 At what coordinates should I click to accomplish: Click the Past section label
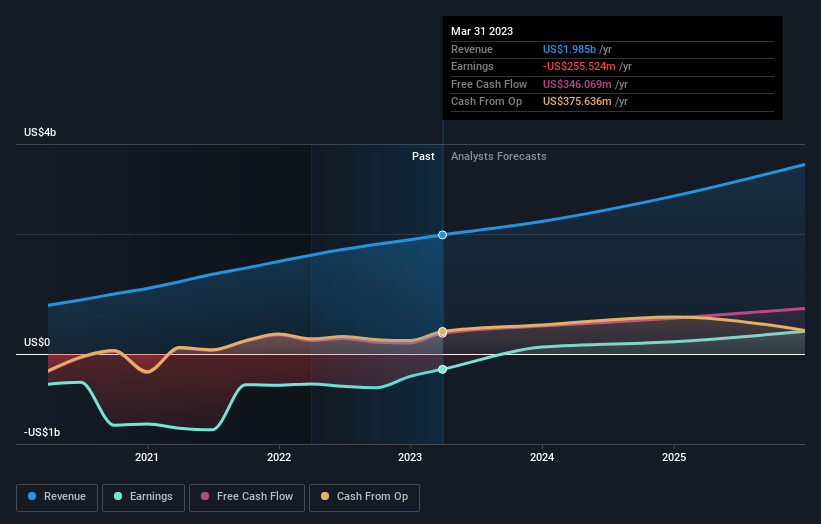[x=423, y=156]
